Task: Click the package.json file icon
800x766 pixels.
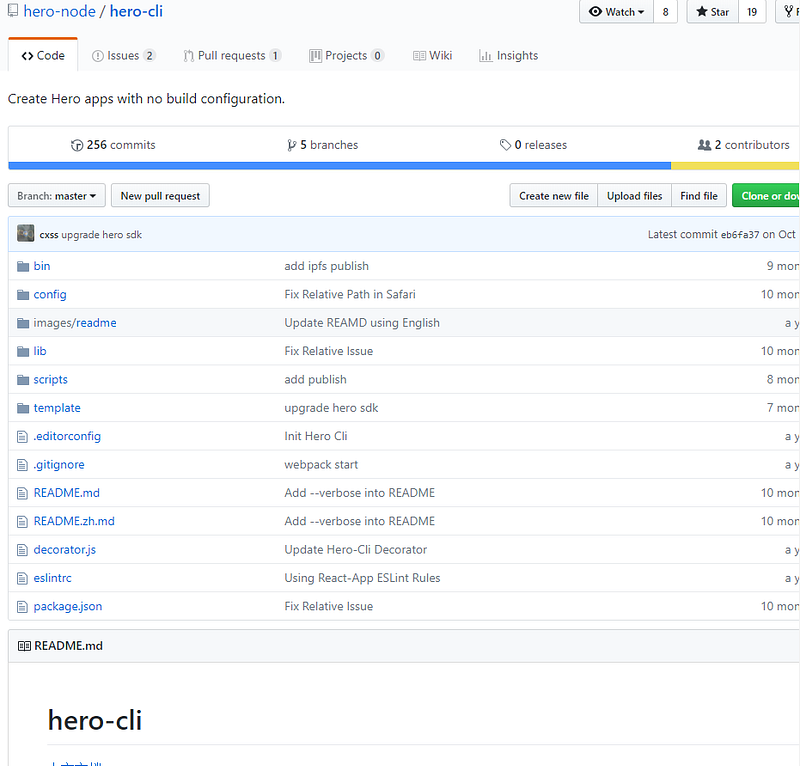Action: 22,606
